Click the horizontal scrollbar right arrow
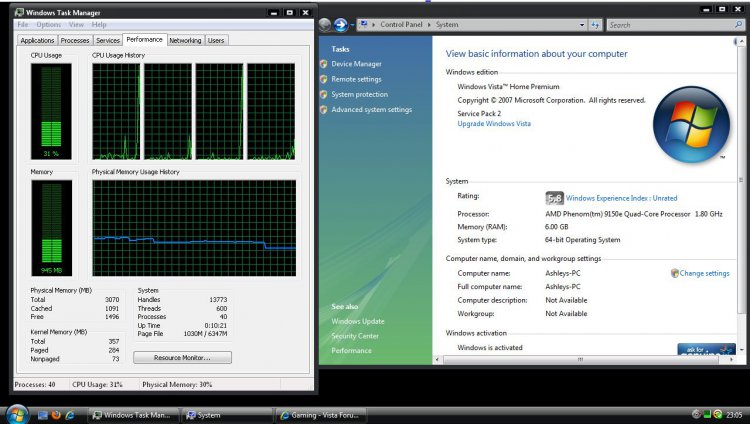Image resolution: width=750 pixels, height=424 pixels. pyautogui.click(x=731, y=359)
